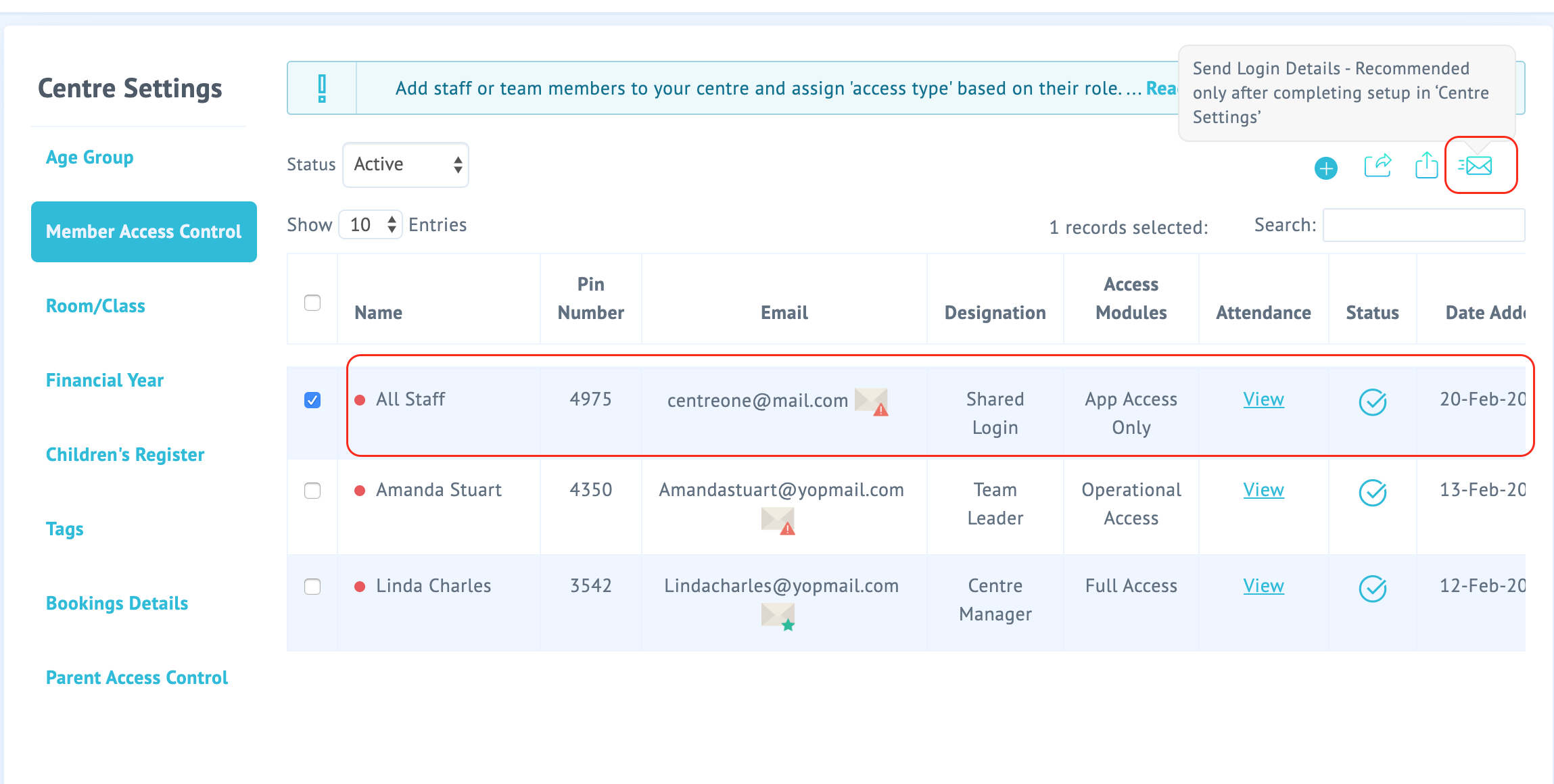Screen dimensions: 1554x784
Task: Open the Add new member plus icon
Action: 1327,168
